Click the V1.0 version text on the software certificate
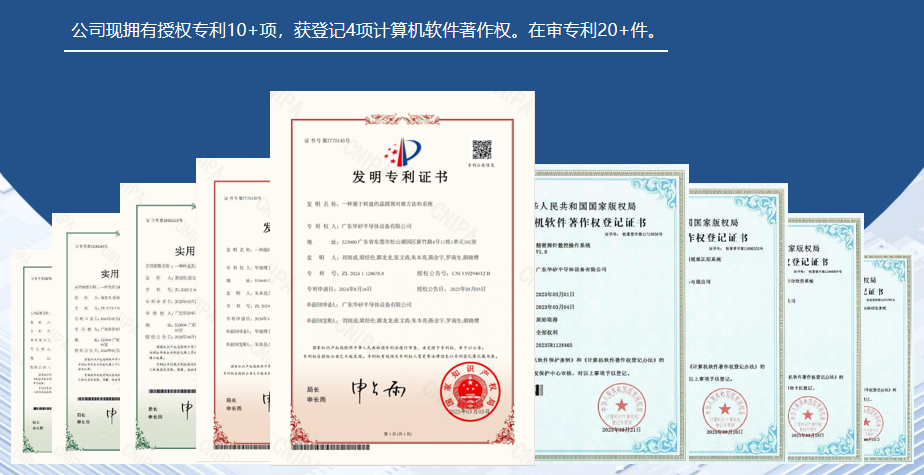924x475 pixels. (x=541, y=252)
